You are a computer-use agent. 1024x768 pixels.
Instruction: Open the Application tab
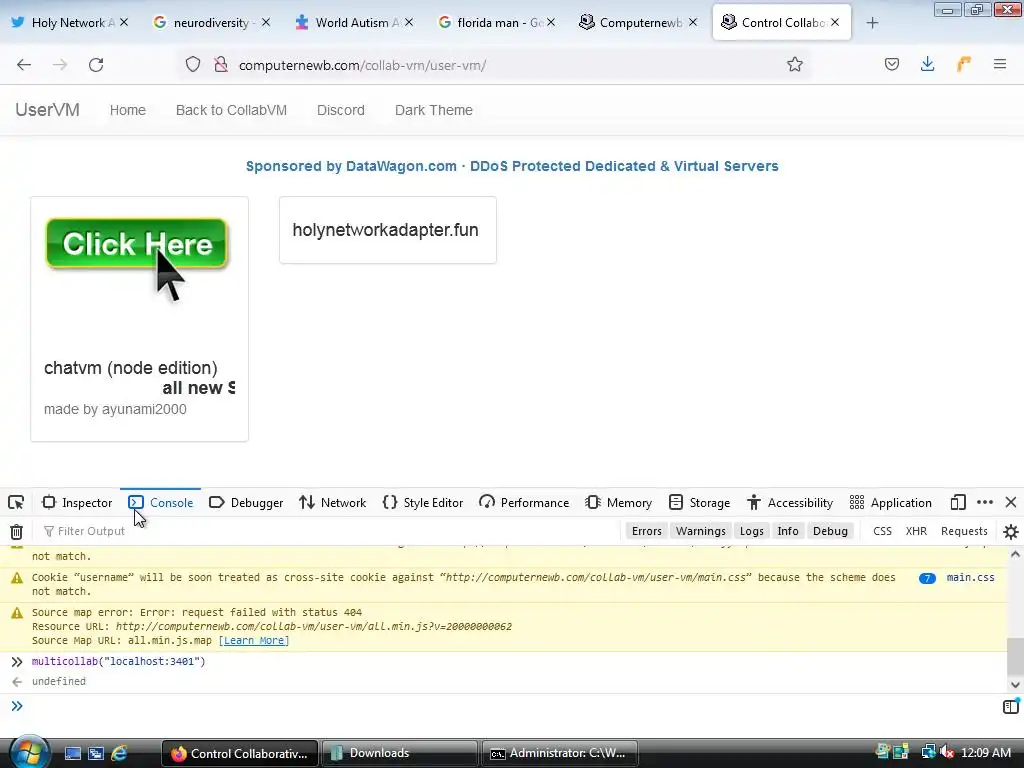tap(891, 502)
